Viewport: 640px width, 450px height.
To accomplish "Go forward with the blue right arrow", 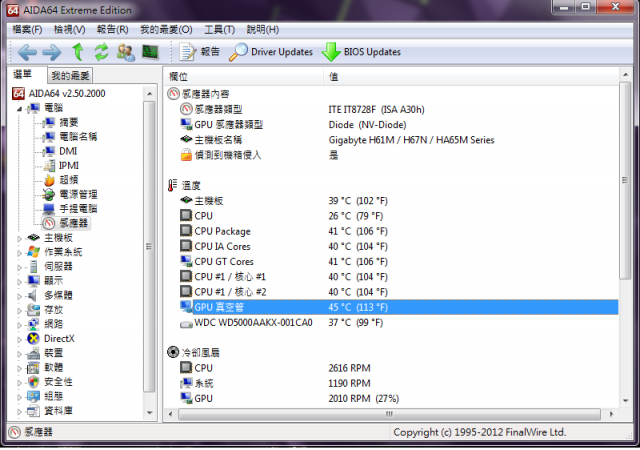I will point(52,52).
